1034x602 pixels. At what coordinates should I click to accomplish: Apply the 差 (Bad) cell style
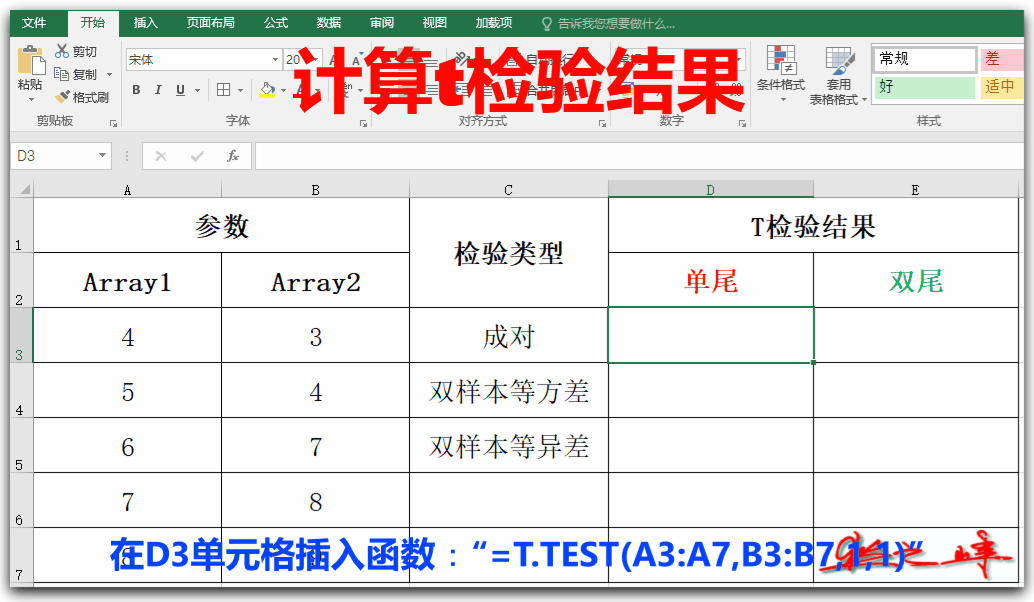[x=1001, y=59]
